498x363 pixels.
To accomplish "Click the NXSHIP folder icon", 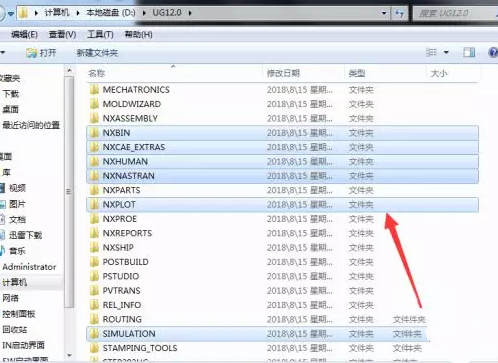I will pos(94,247).
